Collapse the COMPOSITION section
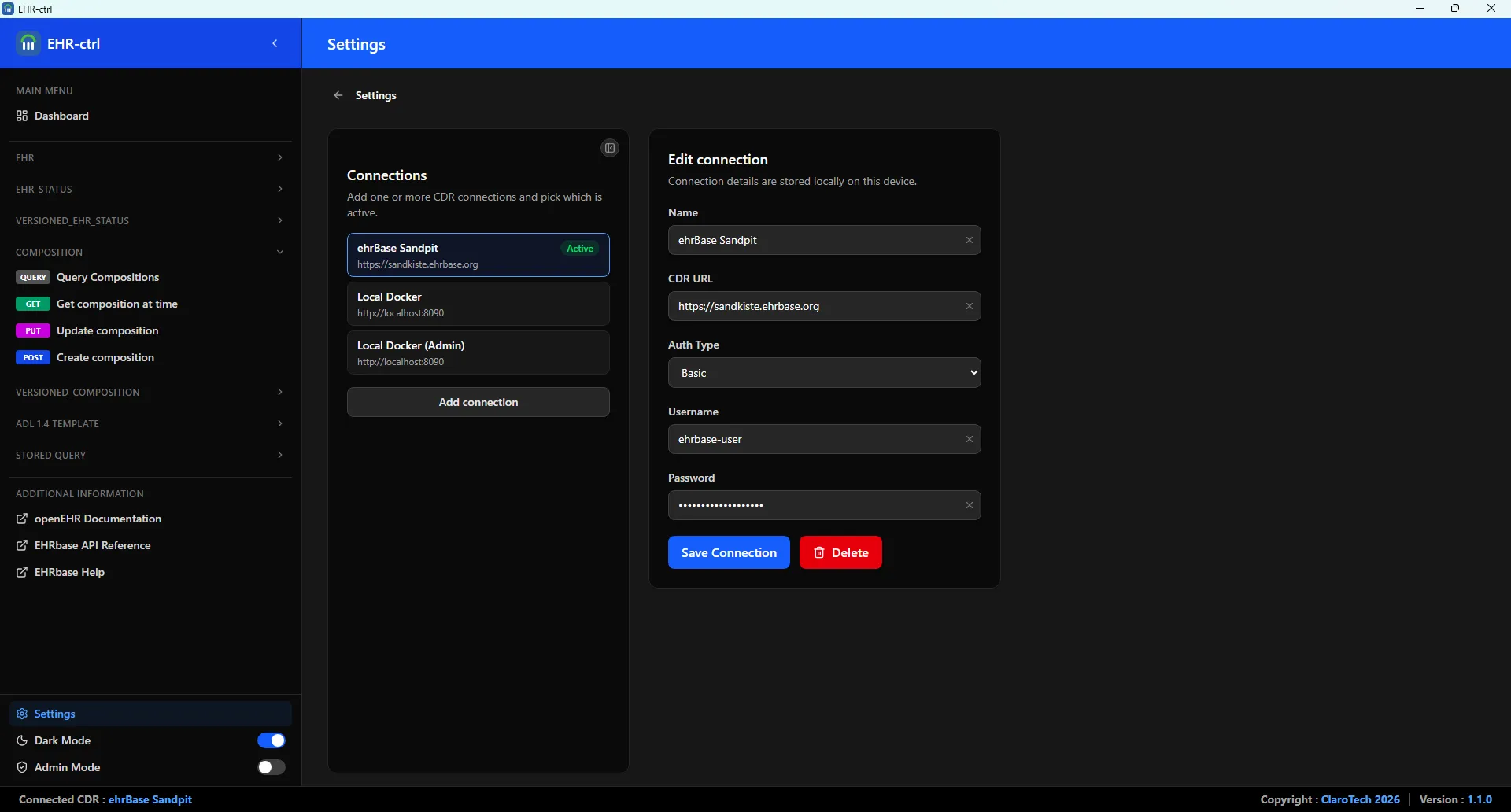Viewport: 1511px width, 812px height. (150, 252)
